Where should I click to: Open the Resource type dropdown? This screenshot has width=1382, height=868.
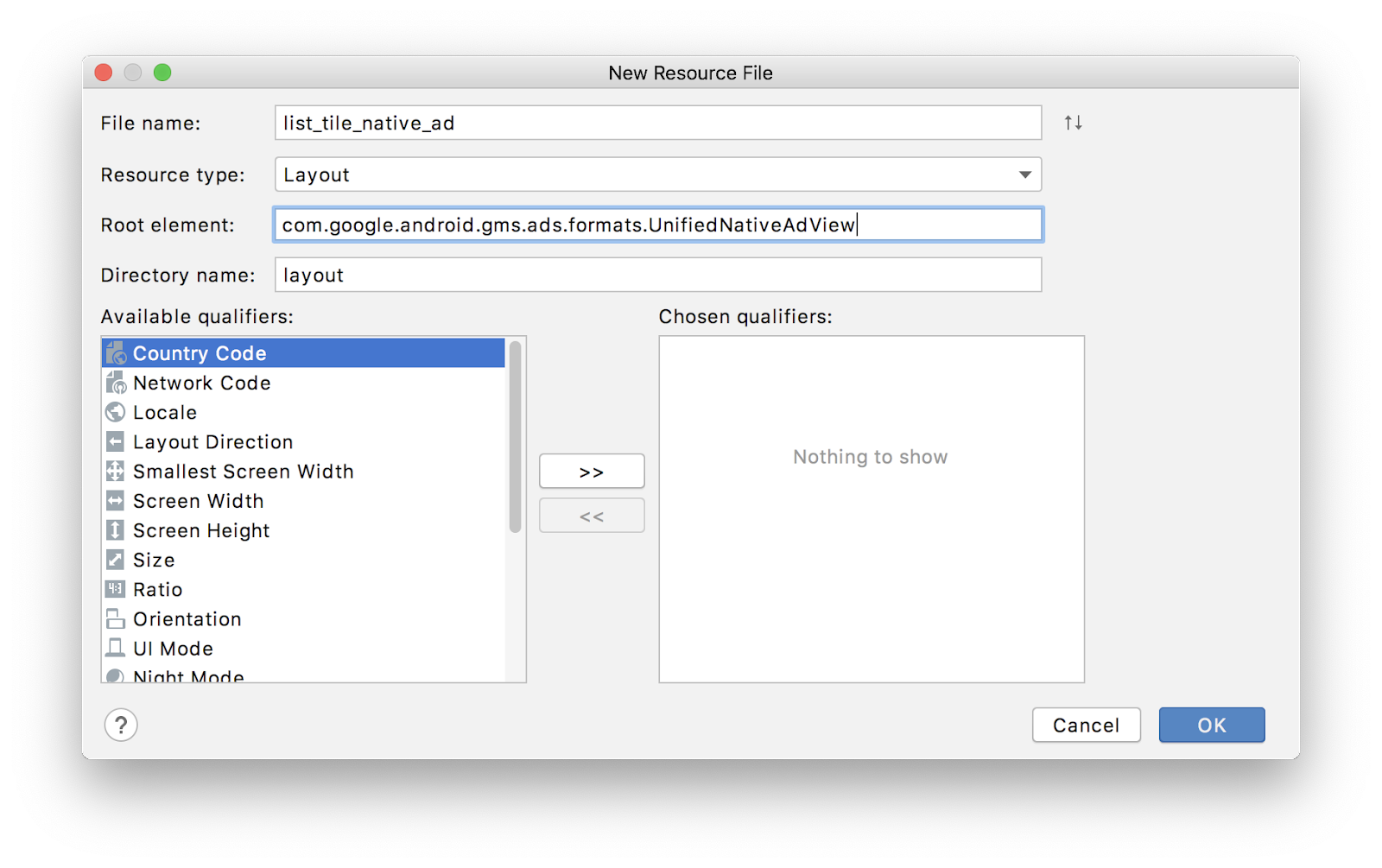(x=1024, y=174)
